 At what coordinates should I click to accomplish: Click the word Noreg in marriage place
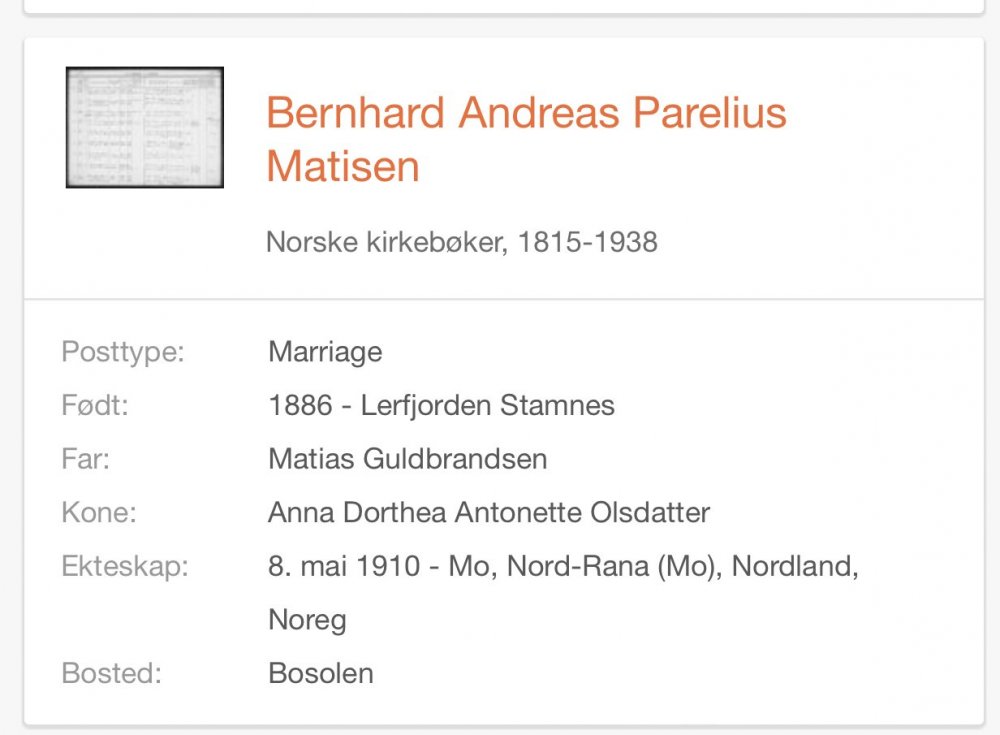[x=307, y=620]
